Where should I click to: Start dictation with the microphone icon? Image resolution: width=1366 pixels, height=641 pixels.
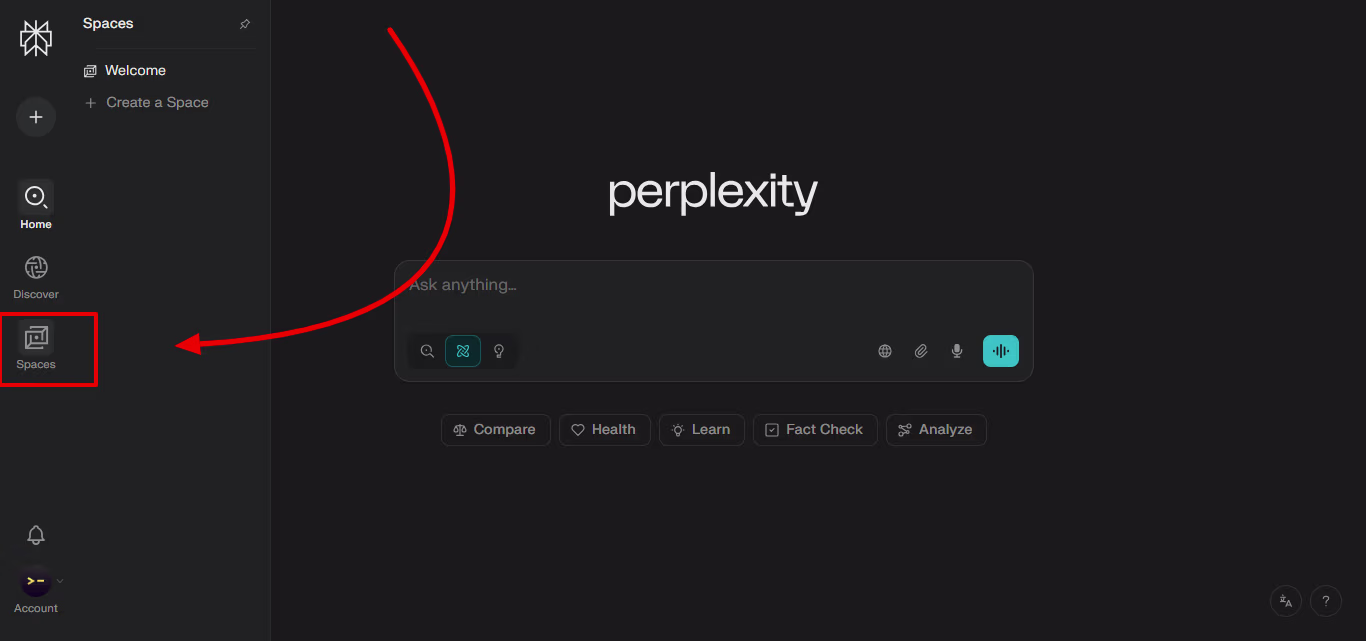957,351
